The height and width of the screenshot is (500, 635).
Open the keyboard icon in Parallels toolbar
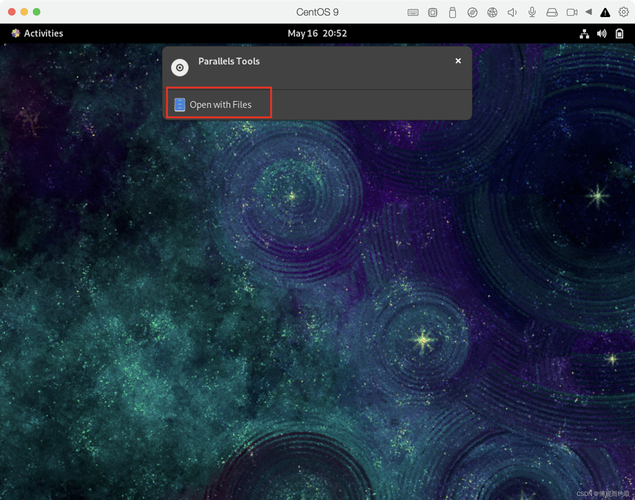414,12
